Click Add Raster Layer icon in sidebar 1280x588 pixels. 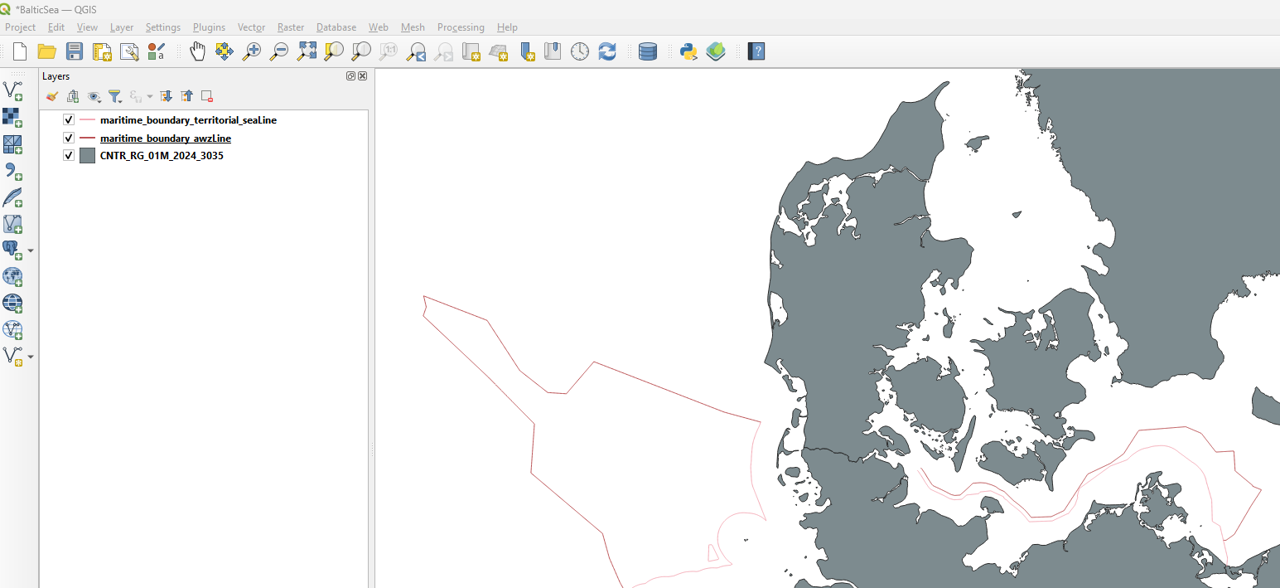coord(12,118)
